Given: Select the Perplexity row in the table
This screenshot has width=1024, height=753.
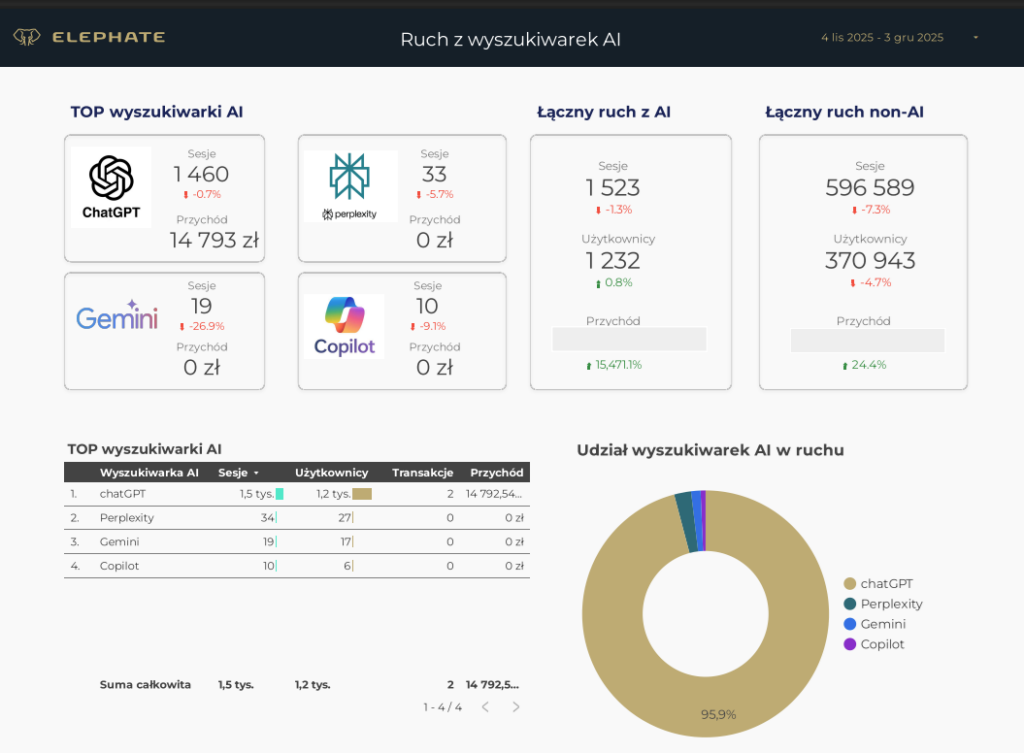Looking at the screenshot, I should pyautogui.click(x=127, y=518).
